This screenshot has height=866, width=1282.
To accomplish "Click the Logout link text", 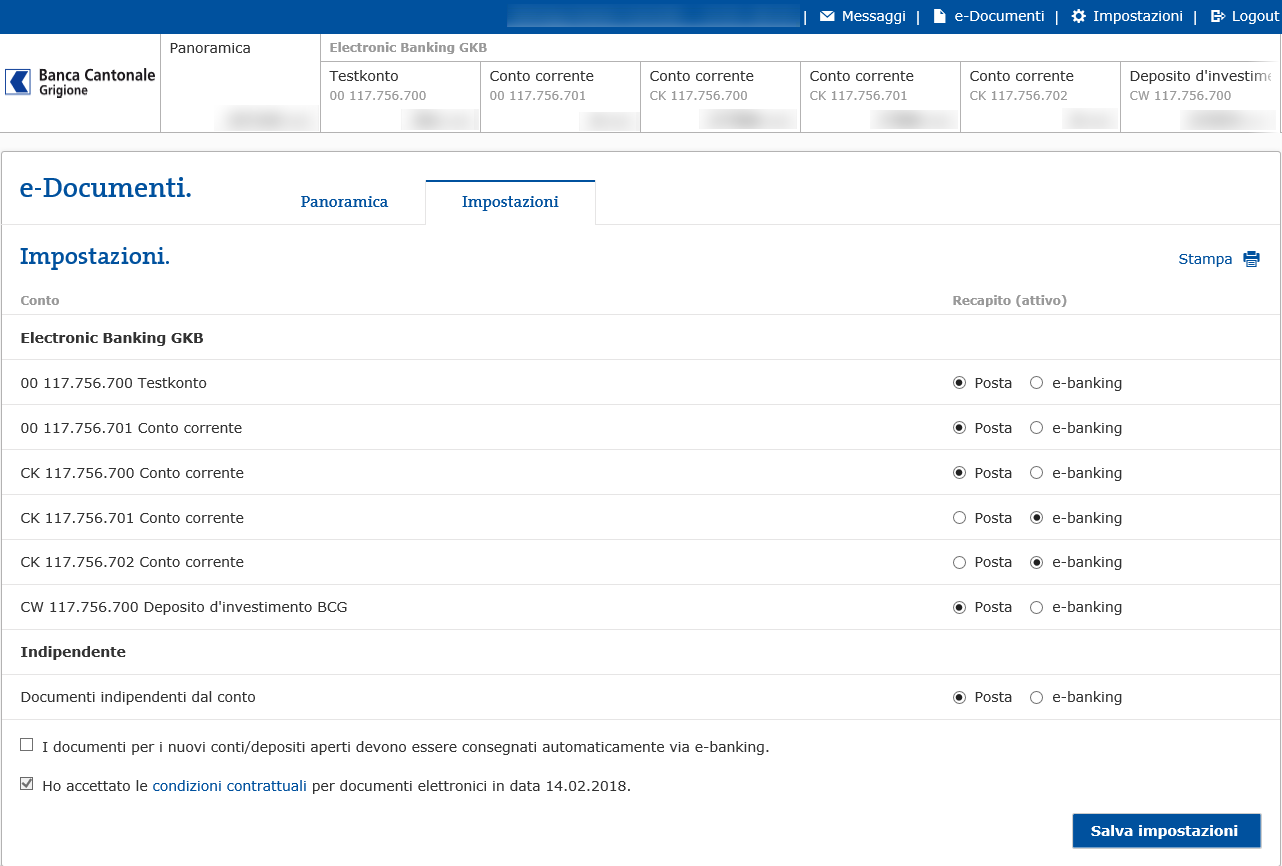I will pyautogui.click(x=1255, y=16).
